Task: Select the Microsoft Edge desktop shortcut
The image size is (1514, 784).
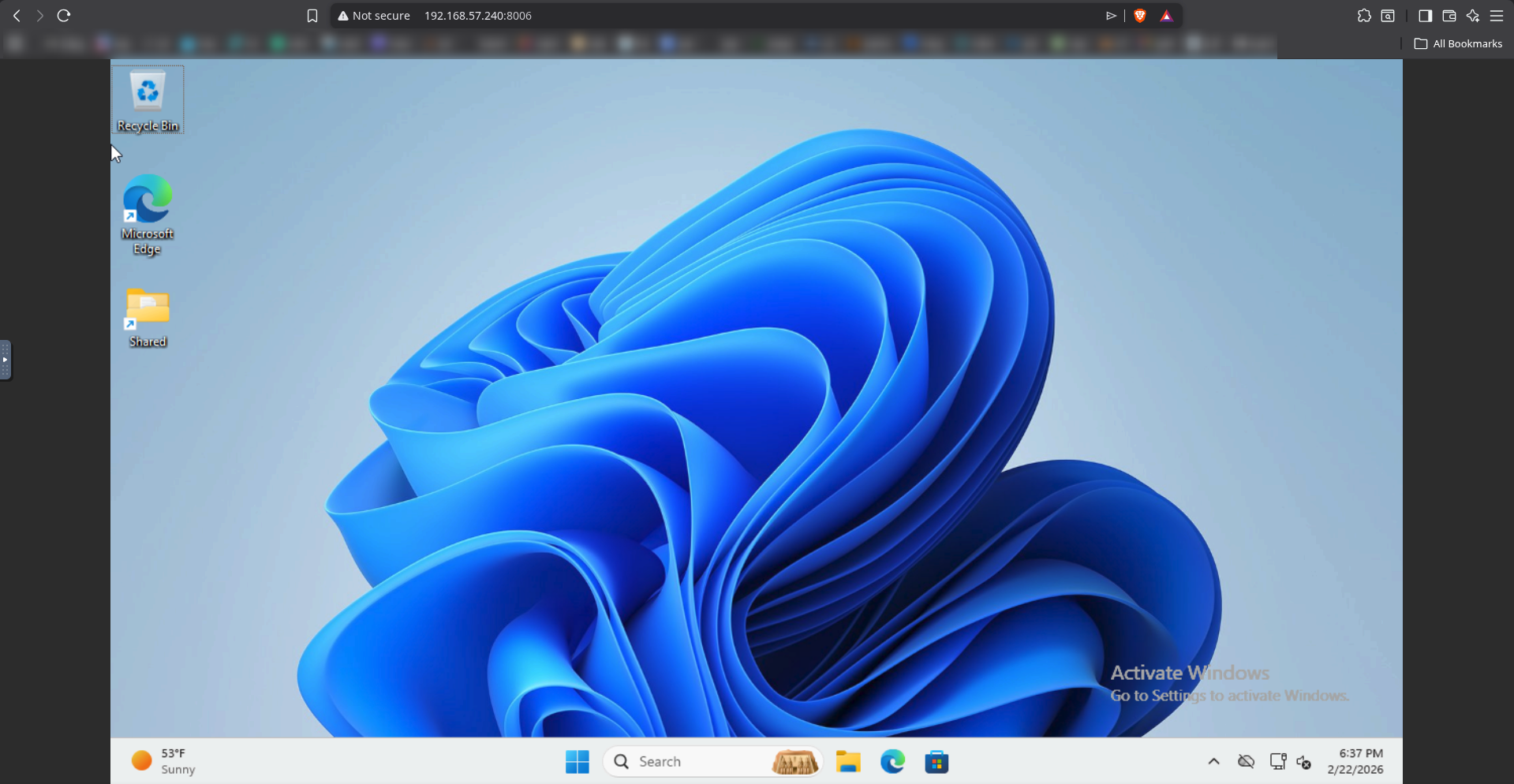Action: pos(148,213)
